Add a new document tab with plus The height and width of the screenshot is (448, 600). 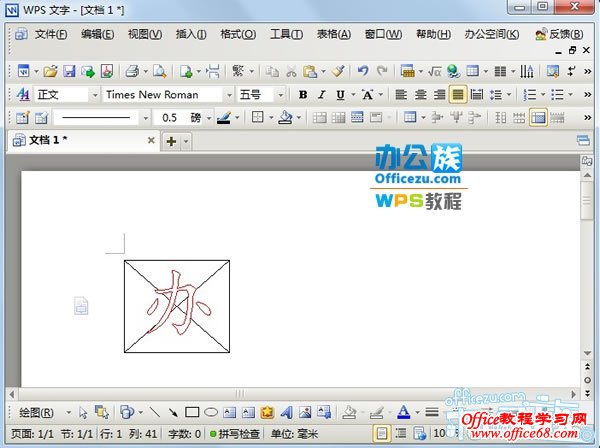click(x=171, y=142)
